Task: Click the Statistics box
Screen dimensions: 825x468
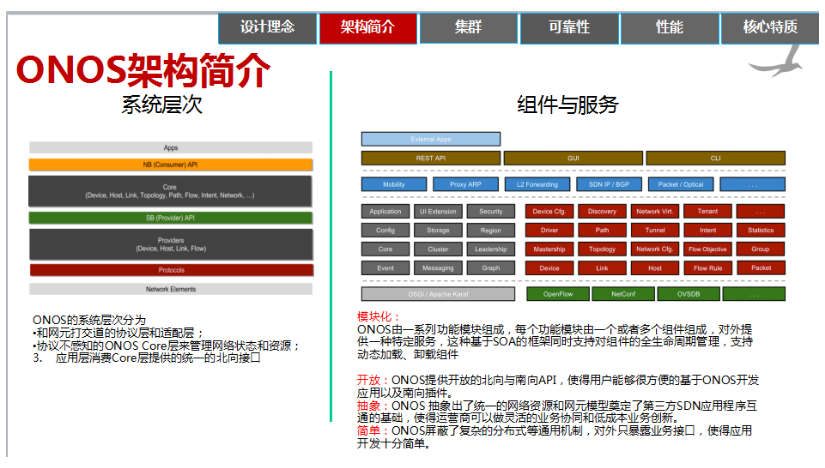Action: (x=761, y=230)
